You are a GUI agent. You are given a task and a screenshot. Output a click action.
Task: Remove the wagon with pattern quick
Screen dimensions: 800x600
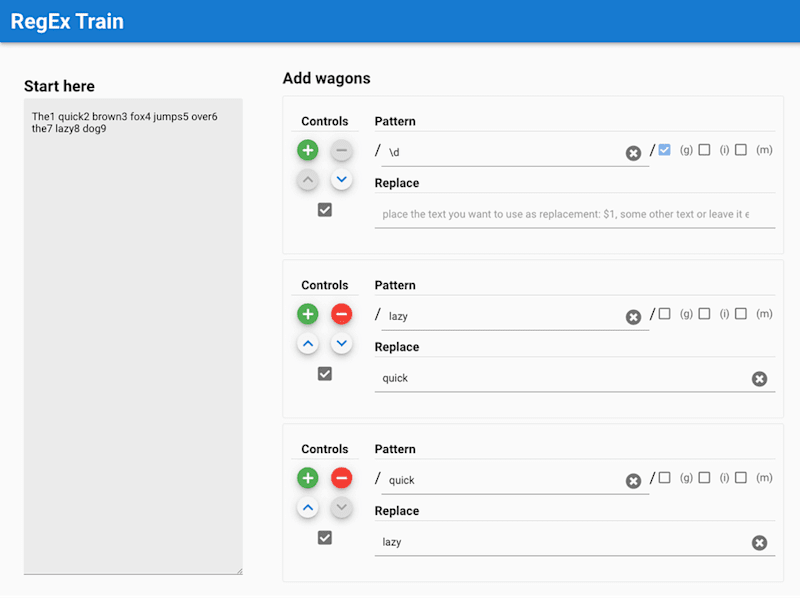coord(341,478)
